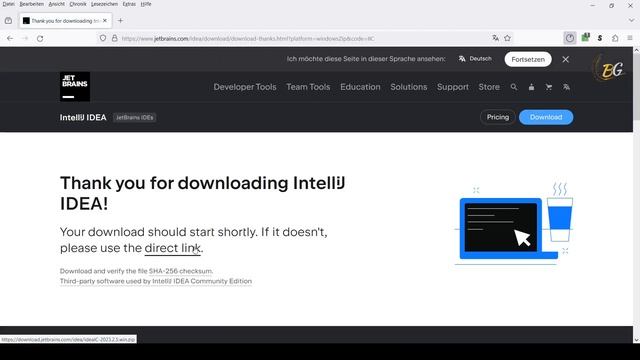Open the Datei menu
Screen dimensions: 640x360
point(8,4)
